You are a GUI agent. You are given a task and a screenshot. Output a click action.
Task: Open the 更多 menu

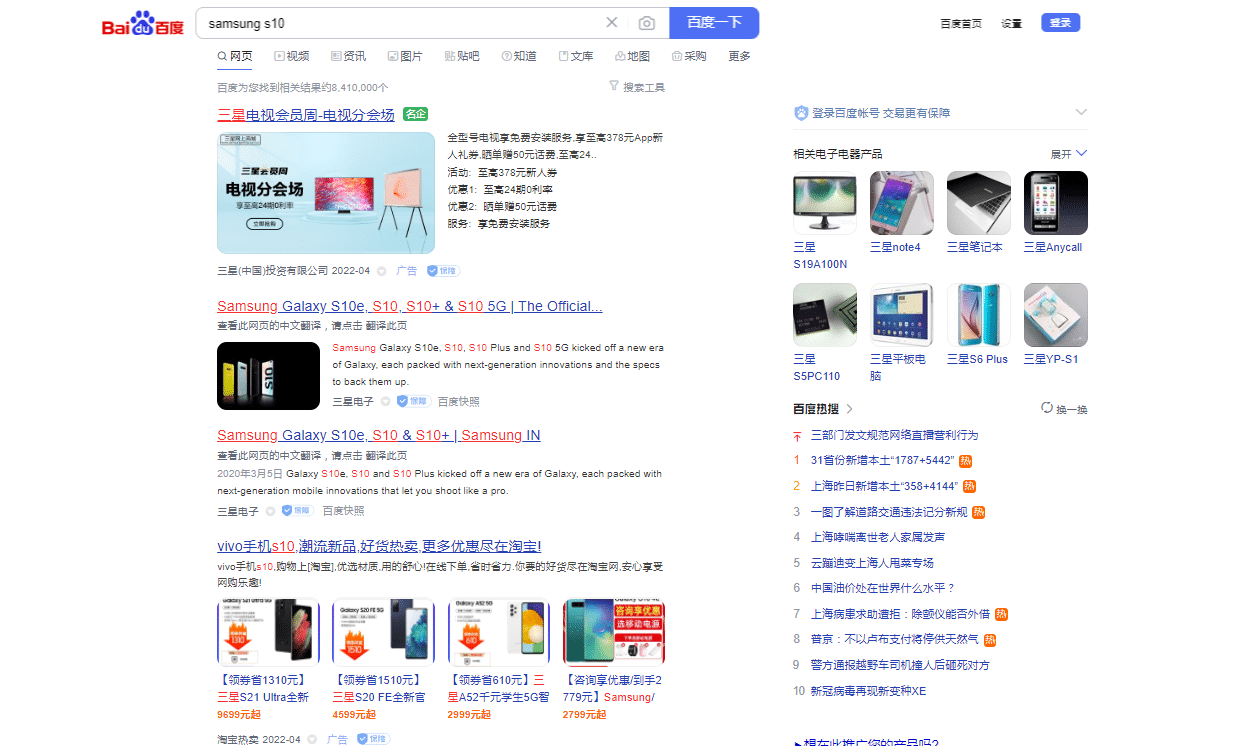coord(740,56)
